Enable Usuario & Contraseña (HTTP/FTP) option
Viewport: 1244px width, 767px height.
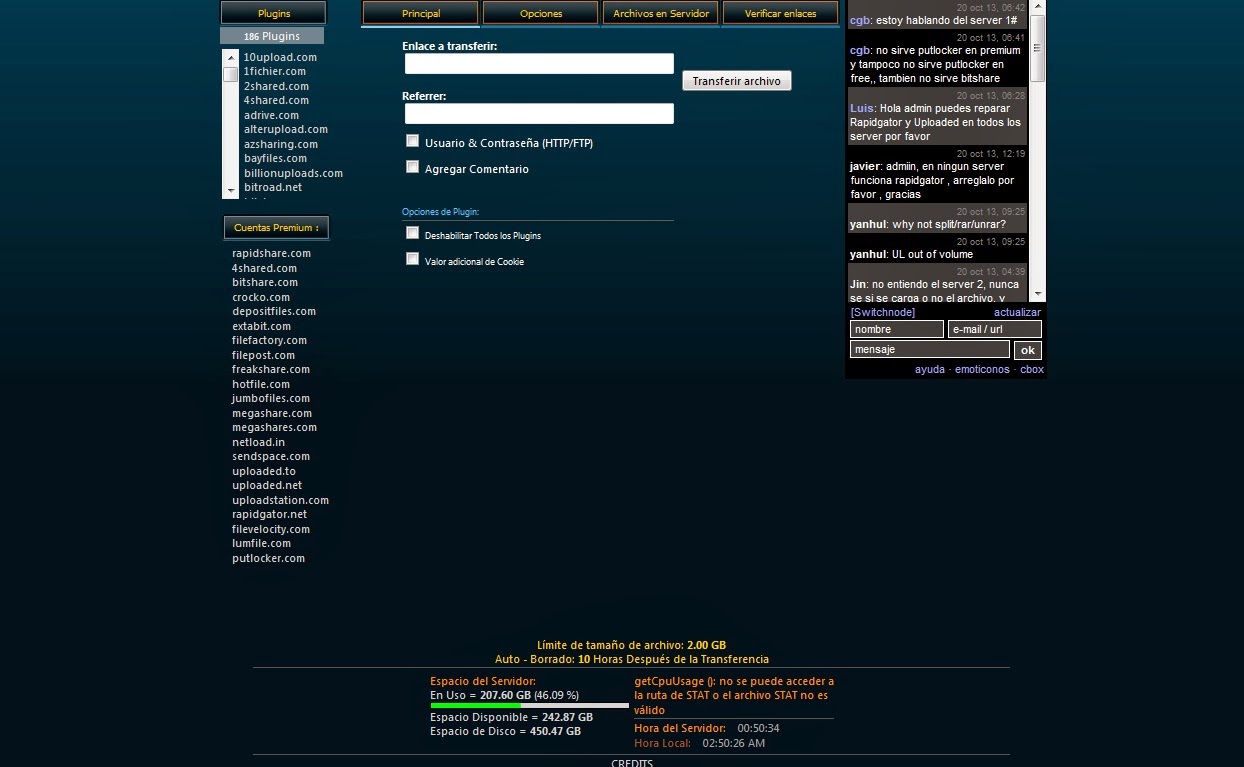(412, 141)
